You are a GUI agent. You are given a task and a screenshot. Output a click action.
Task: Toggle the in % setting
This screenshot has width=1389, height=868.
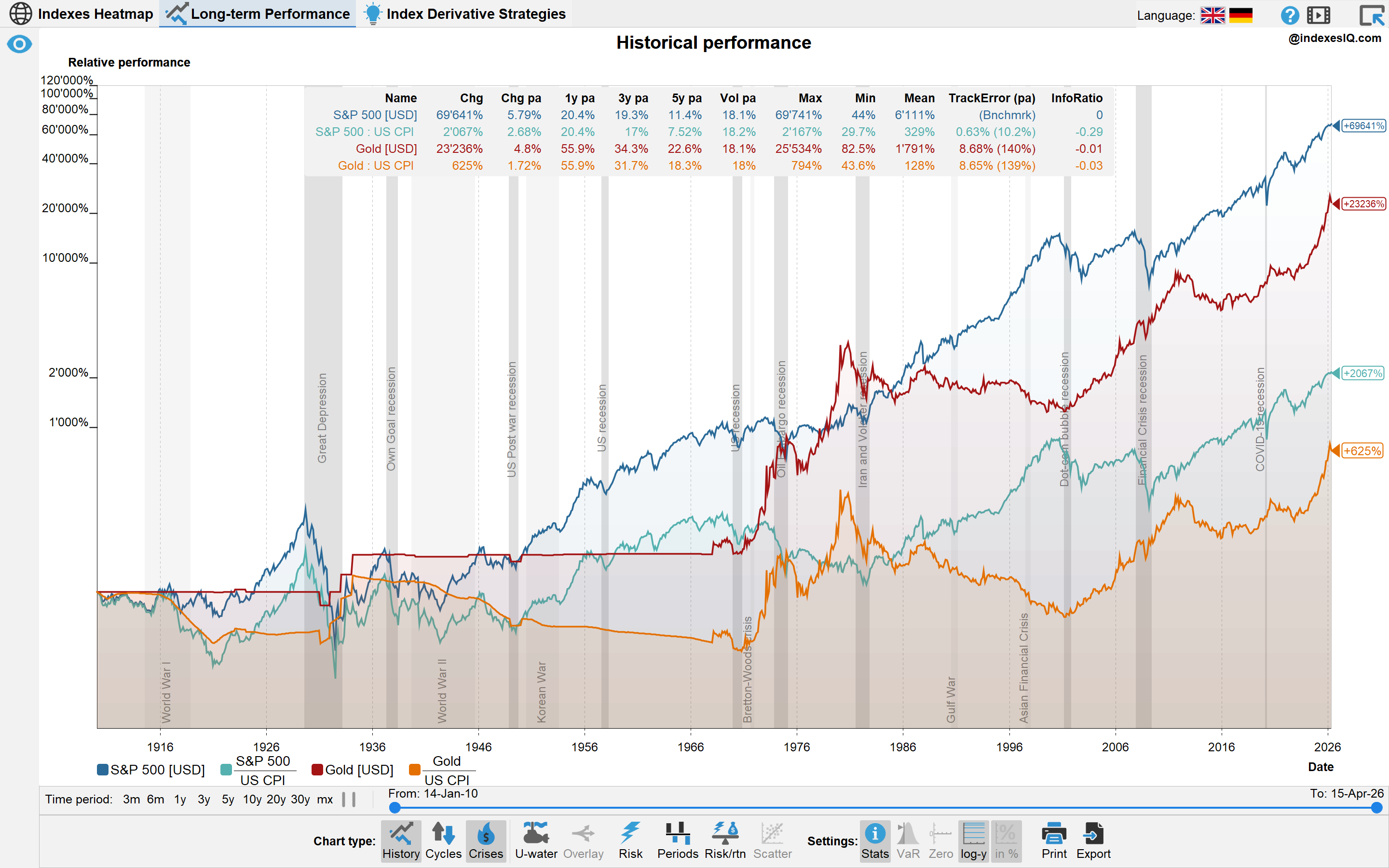pyautogui.click(x=1006, y=841)
